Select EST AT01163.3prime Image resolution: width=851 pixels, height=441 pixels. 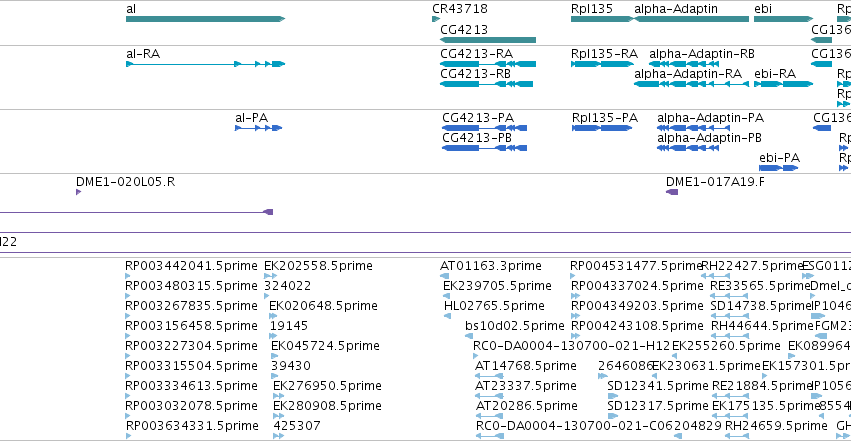point(491,266)
